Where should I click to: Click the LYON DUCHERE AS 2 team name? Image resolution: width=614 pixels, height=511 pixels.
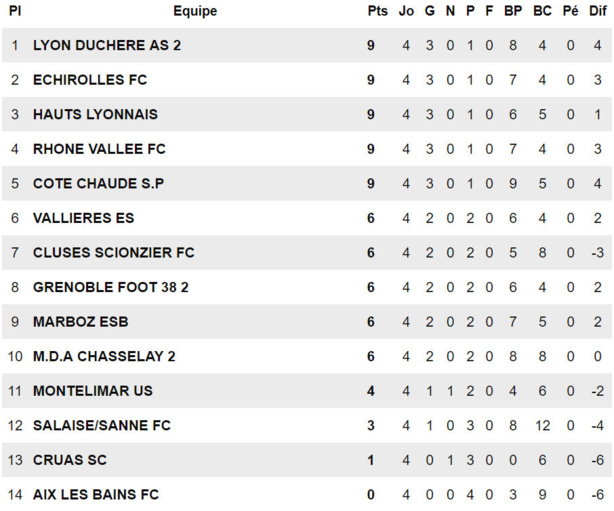[106, 45]
